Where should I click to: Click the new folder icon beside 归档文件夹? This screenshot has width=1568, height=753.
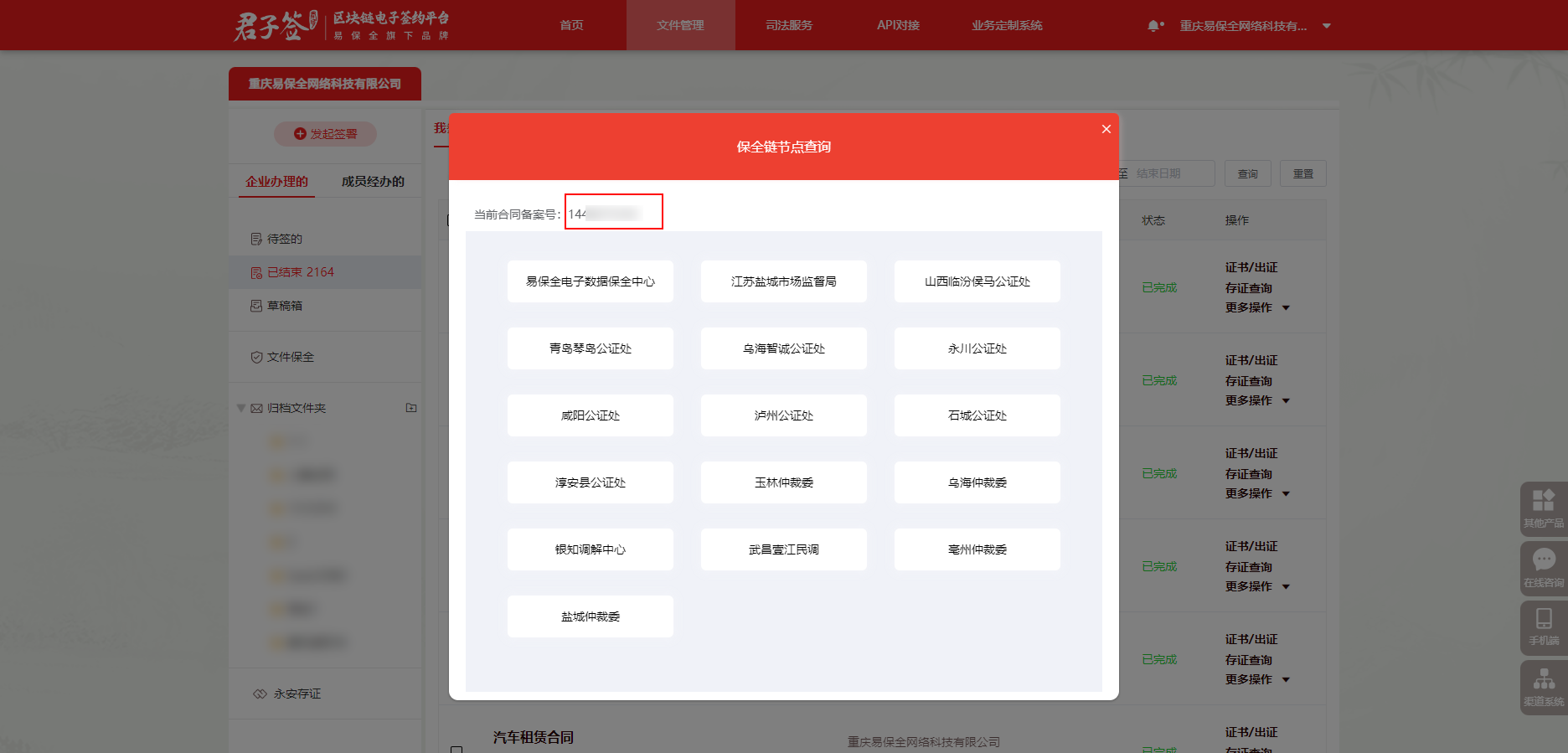pos(411,408)
